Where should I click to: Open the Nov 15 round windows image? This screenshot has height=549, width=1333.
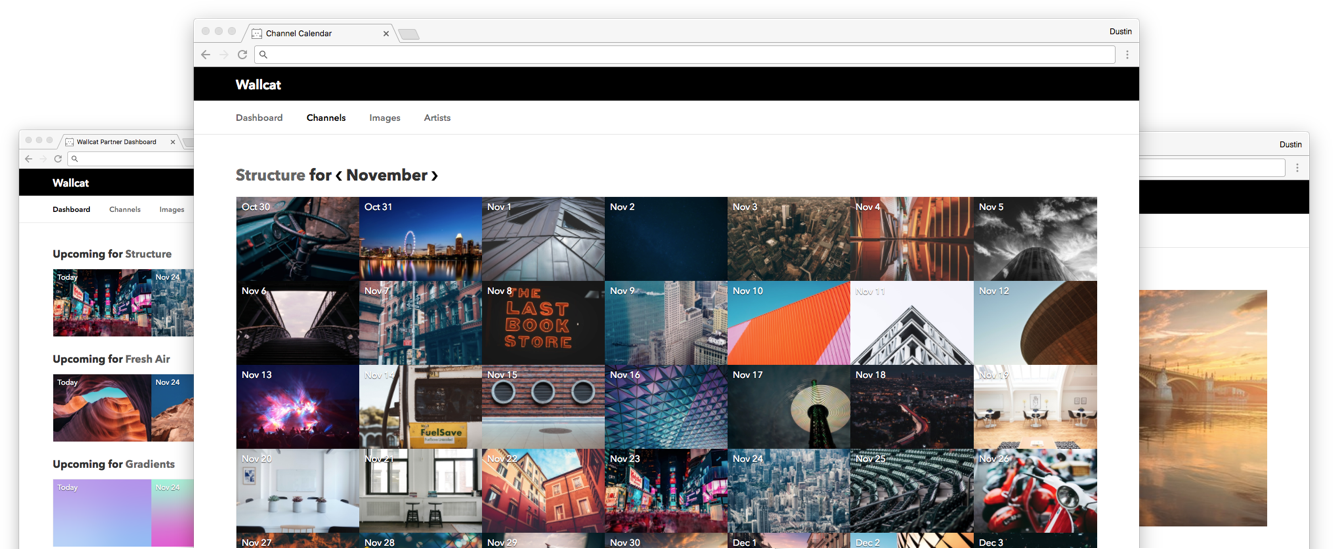tap(543, 407)
